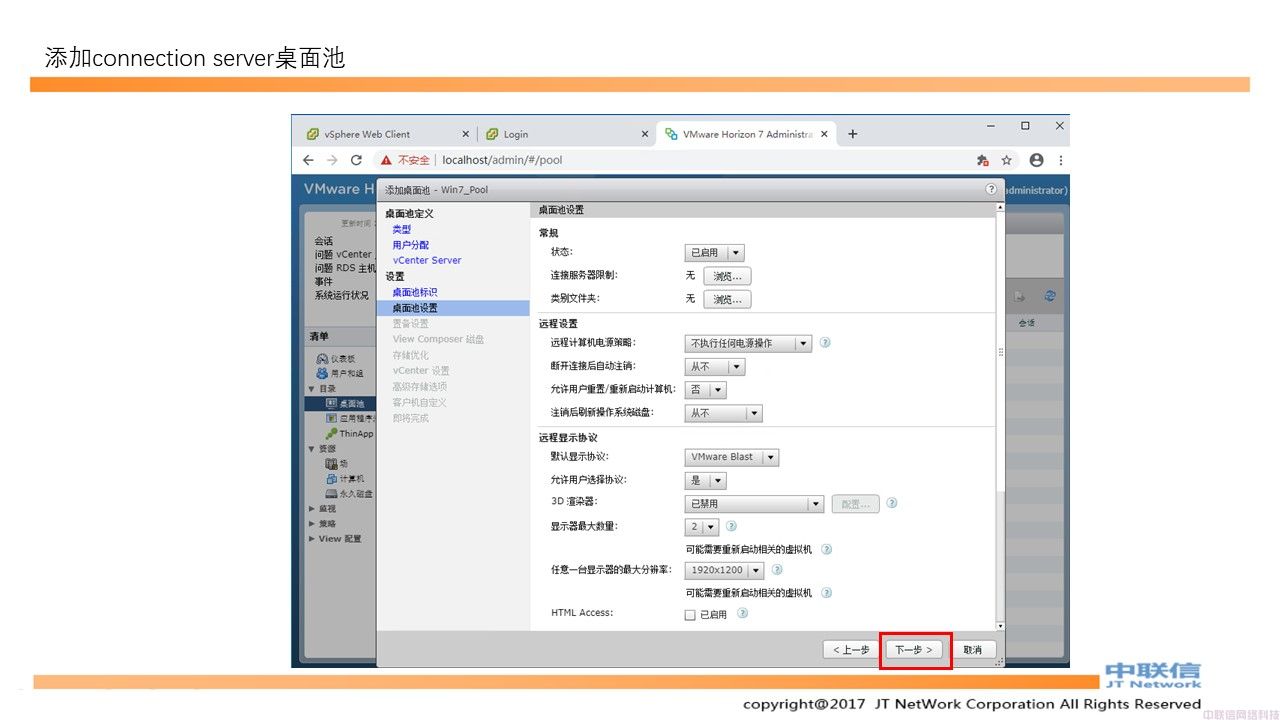Bookmark this page with the star icon
The width and height of the screenshot is (1280, 720).
pos(1007,160)
